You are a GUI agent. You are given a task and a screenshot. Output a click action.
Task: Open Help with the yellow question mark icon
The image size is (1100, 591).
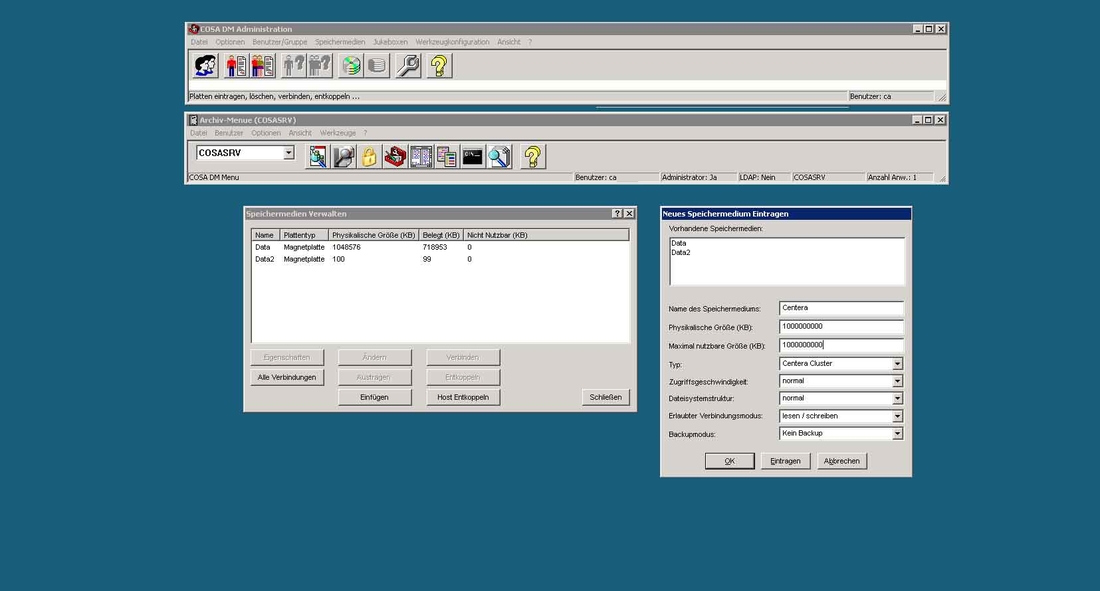coord(438,65)
